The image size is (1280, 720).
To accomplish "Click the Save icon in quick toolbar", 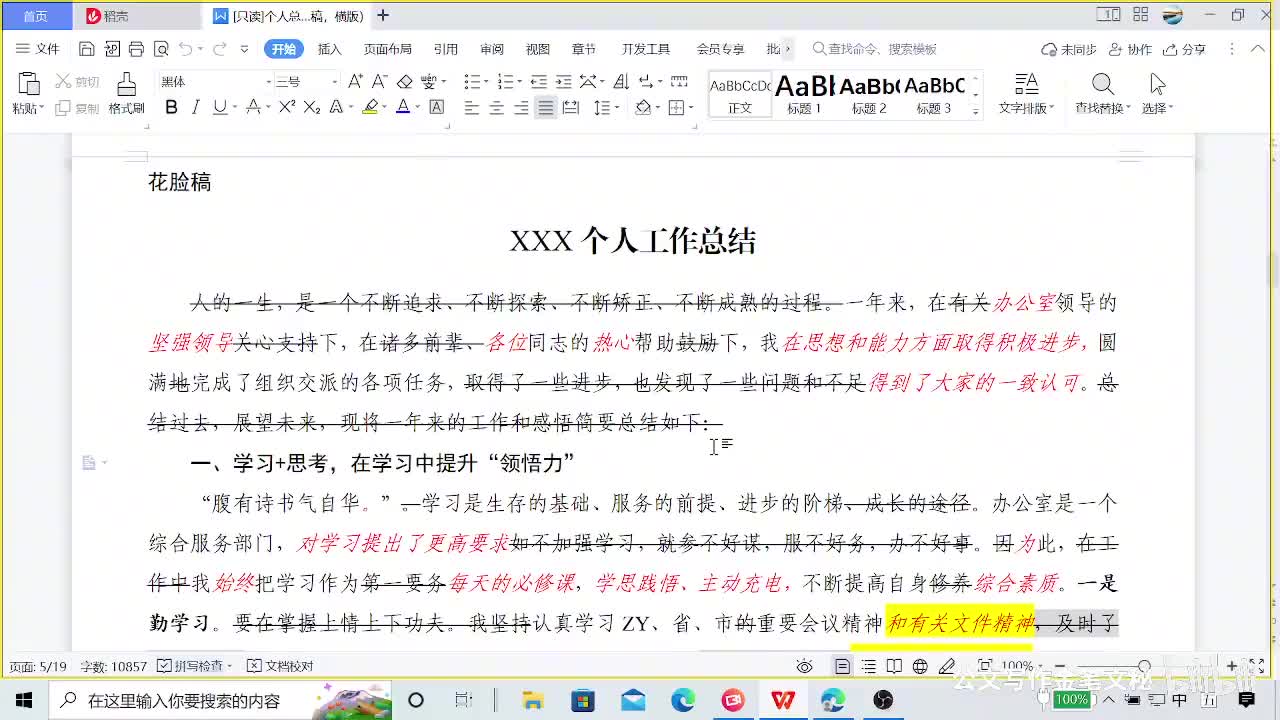I will [x=87, y=49].
